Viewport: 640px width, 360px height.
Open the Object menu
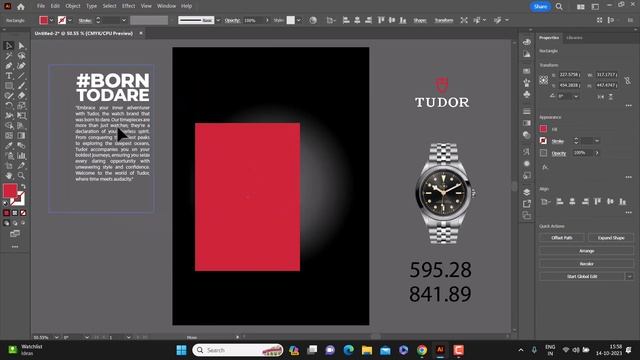click(73, 6)
